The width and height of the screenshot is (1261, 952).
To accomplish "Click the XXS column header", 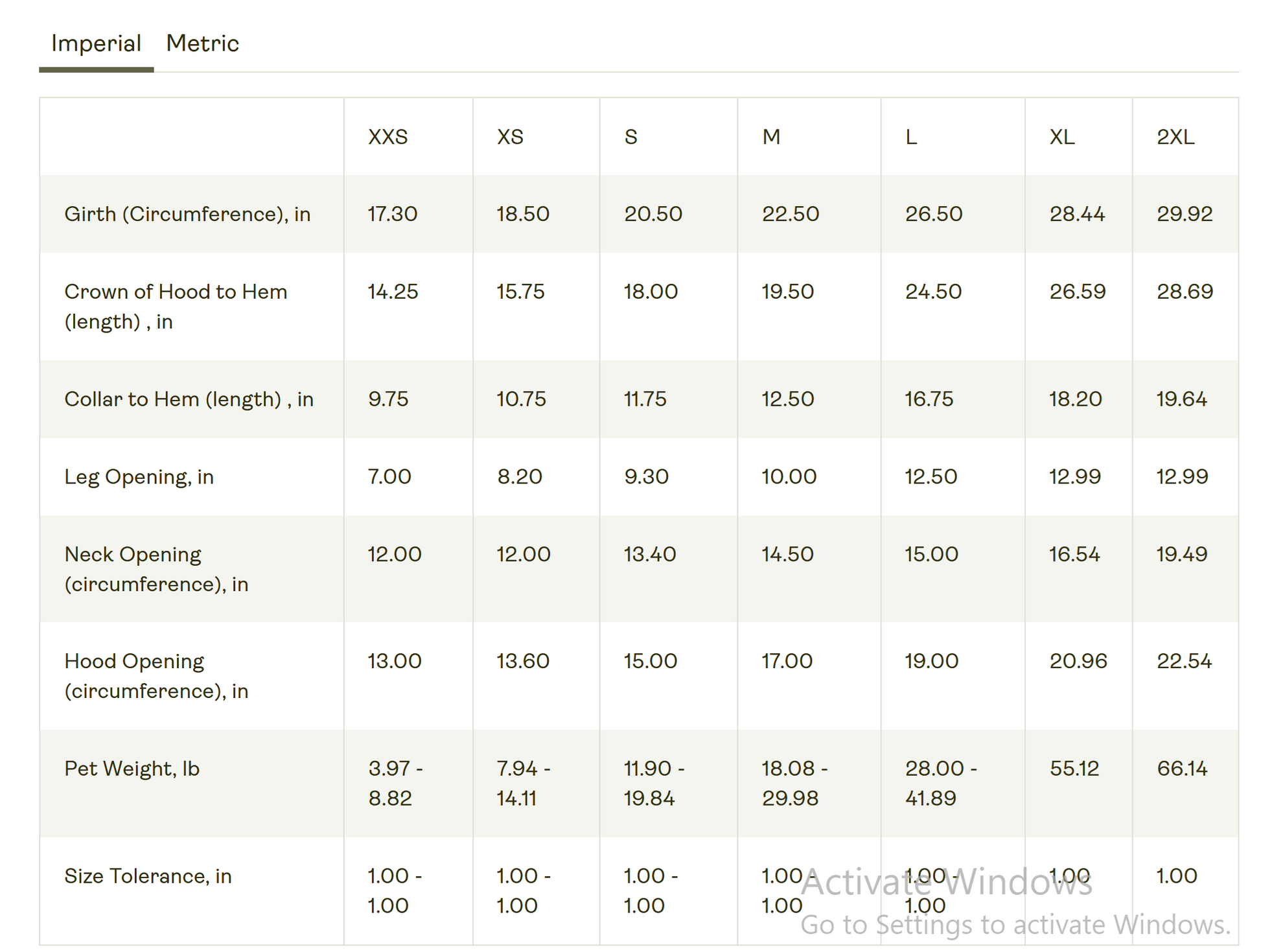I will (388, 137).
